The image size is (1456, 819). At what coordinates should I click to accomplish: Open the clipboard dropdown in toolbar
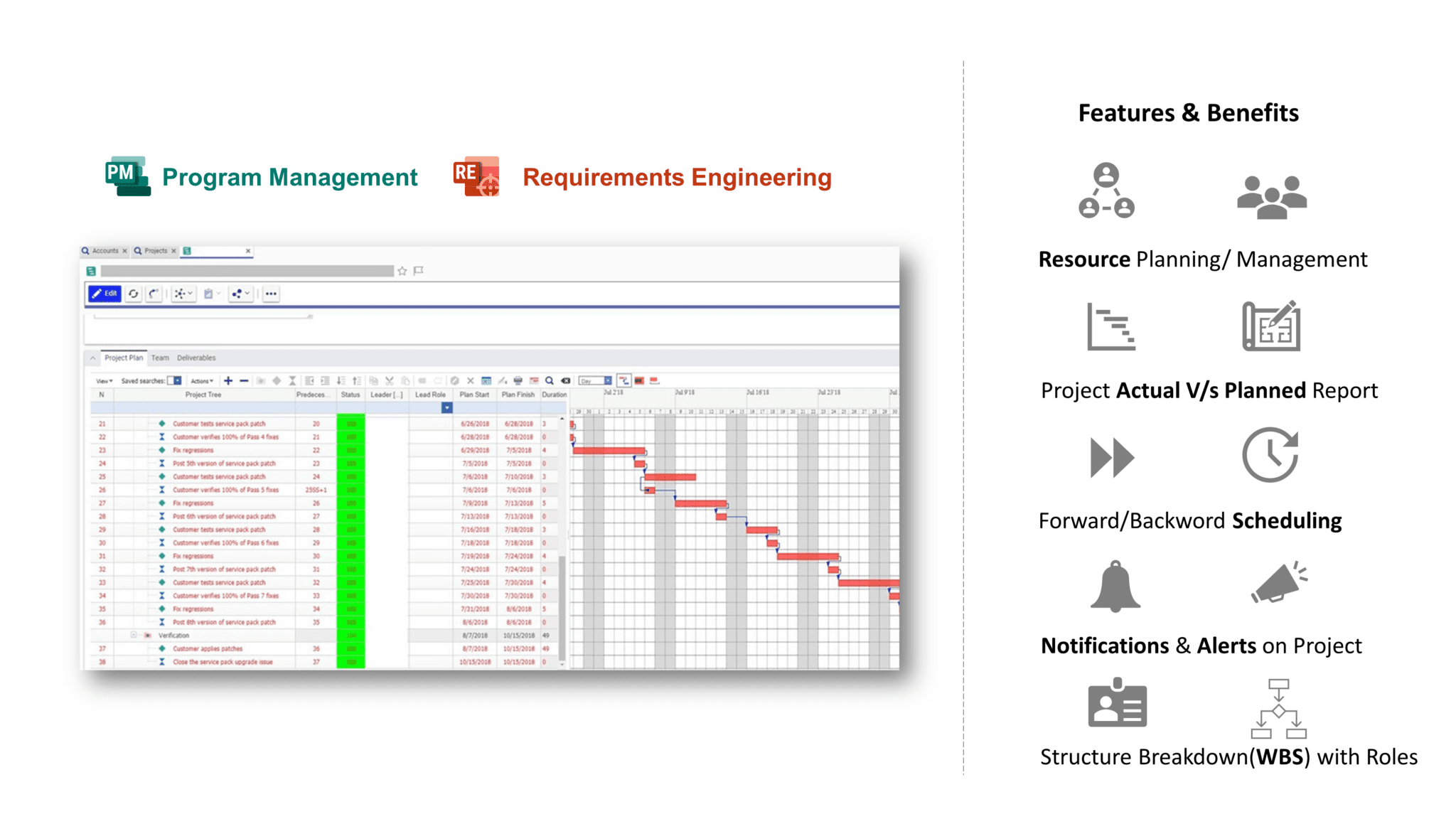click(212, 294)
